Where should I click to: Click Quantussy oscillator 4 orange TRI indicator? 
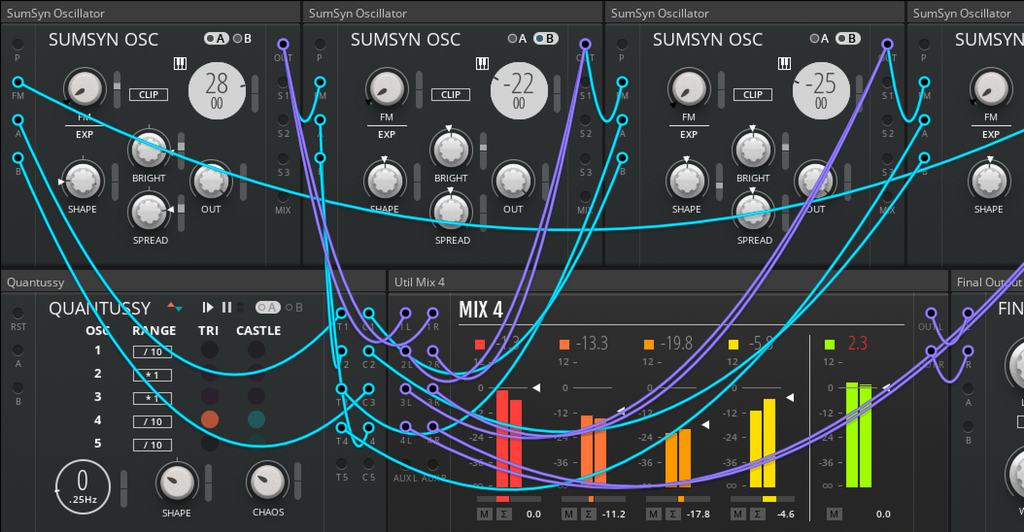coord(210,419)
